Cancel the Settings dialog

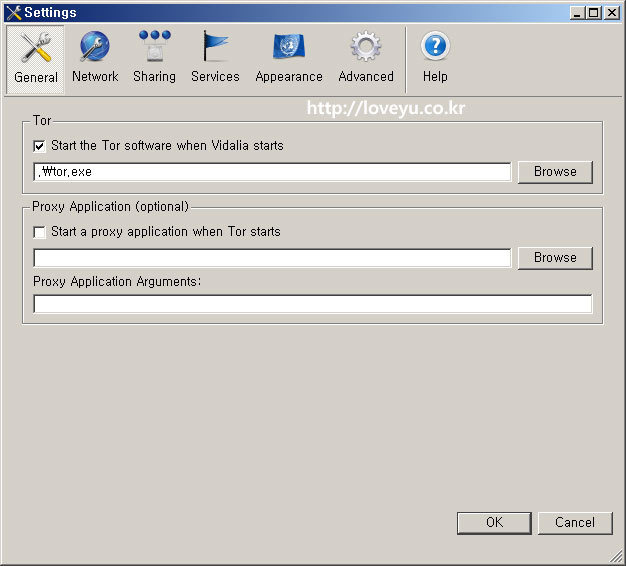[575, 523]
